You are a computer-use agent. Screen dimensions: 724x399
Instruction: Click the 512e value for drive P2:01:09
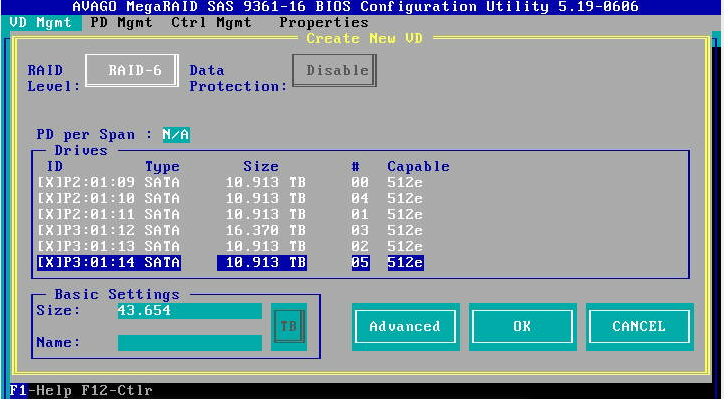tap(405, 182)
